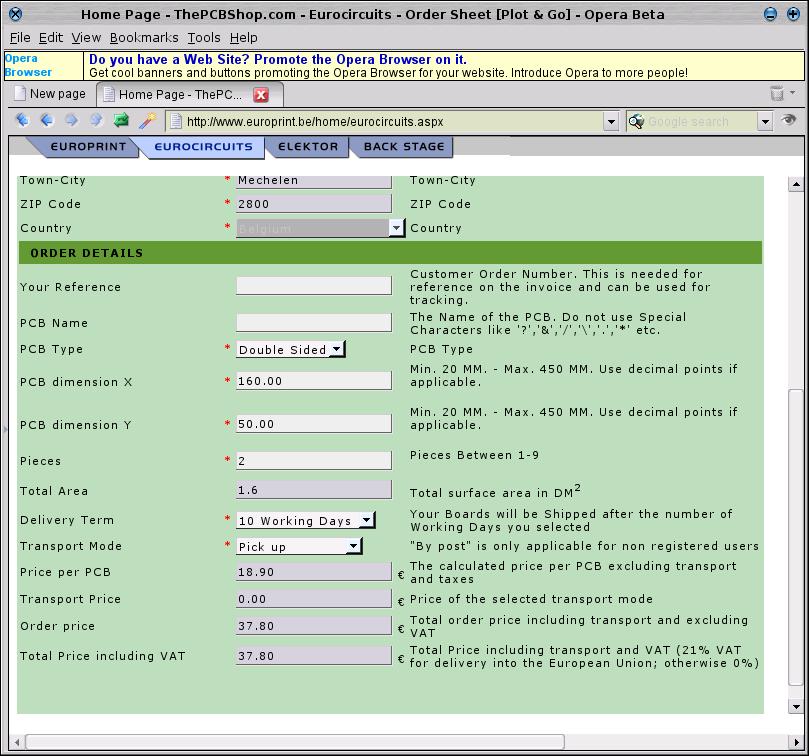Reload the page with green arrows icon

121,120
